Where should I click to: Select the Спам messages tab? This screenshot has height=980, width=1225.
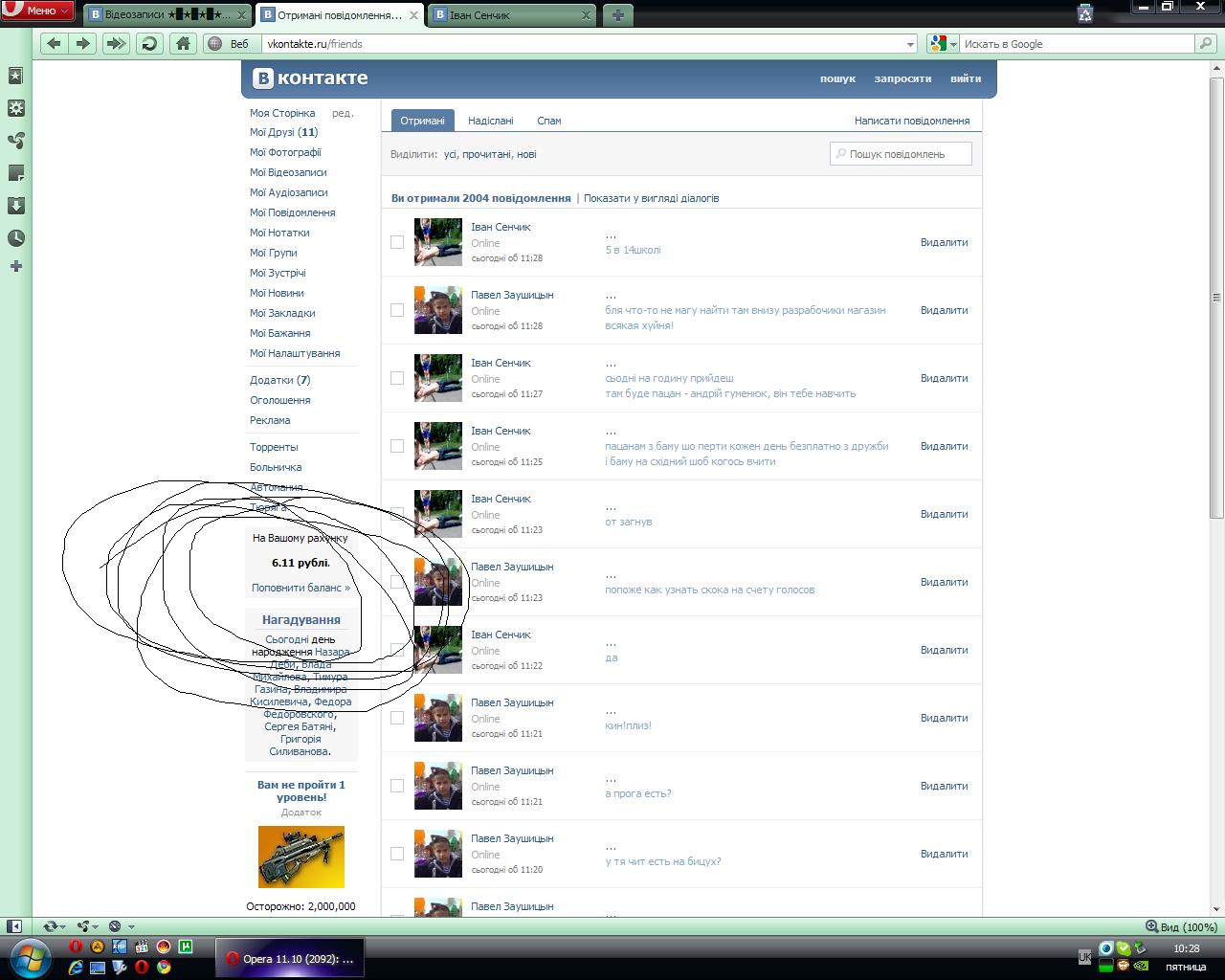click(x=549, y=121)
